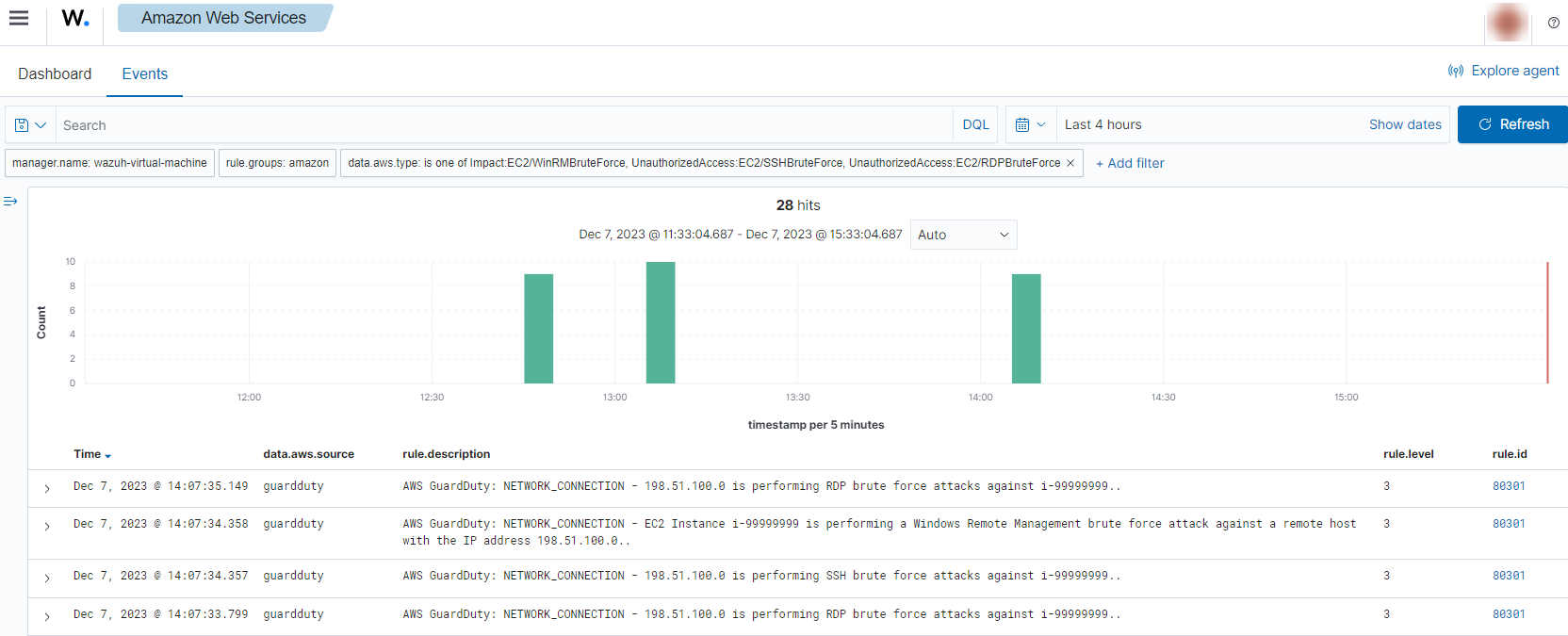This screenshot has width=1568, height=636.
Task: Click the Wazuh logo home icon
Action: coord(75,18)
